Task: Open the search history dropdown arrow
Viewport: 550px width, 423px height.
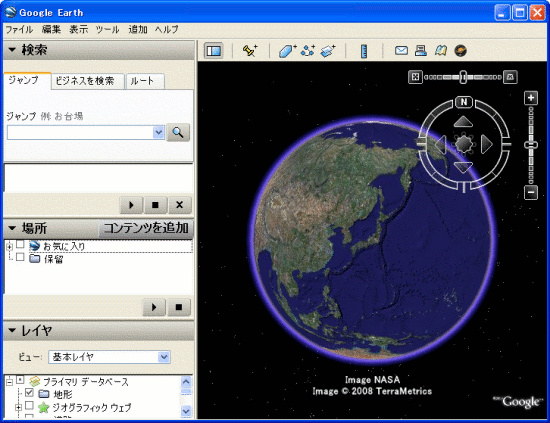Action: tap(159, 133)
